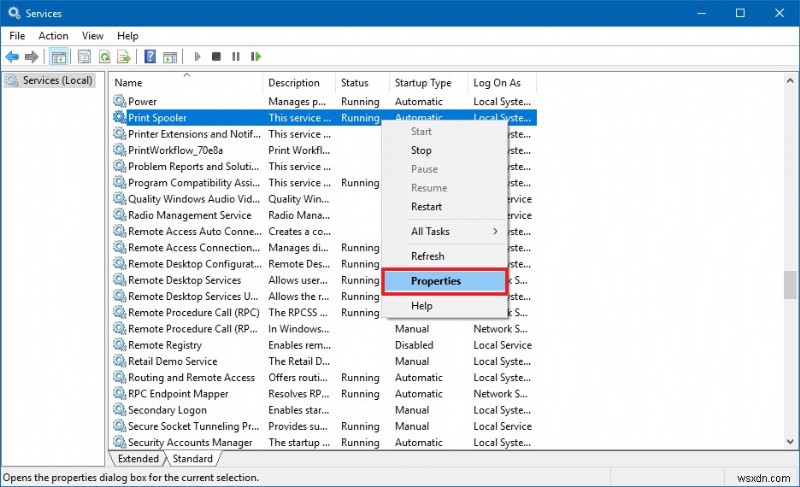Click the Start Service play icon
Viewport: 800px width, 487px height.
[197, 56]
